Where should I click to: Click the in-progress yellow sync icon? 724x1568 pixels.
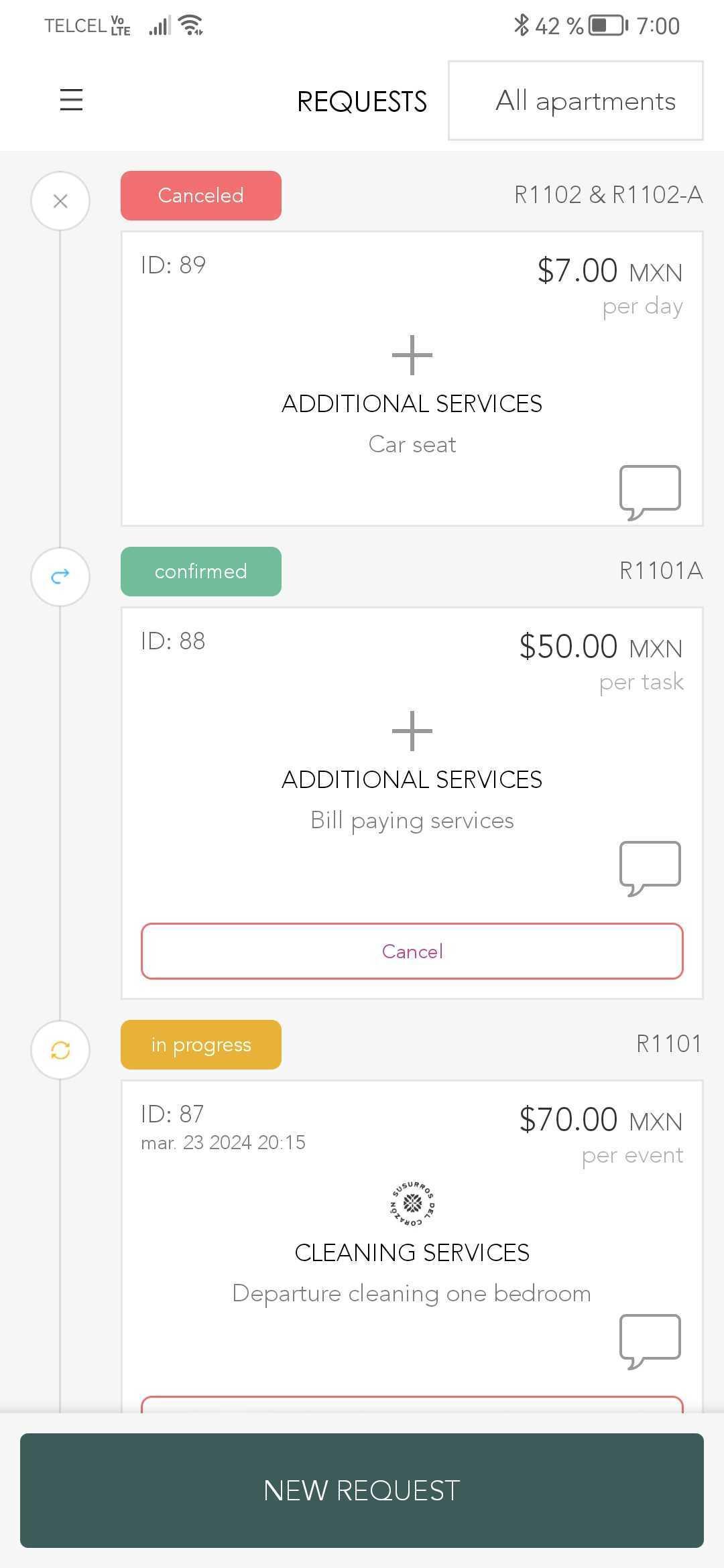(60, 1050)
